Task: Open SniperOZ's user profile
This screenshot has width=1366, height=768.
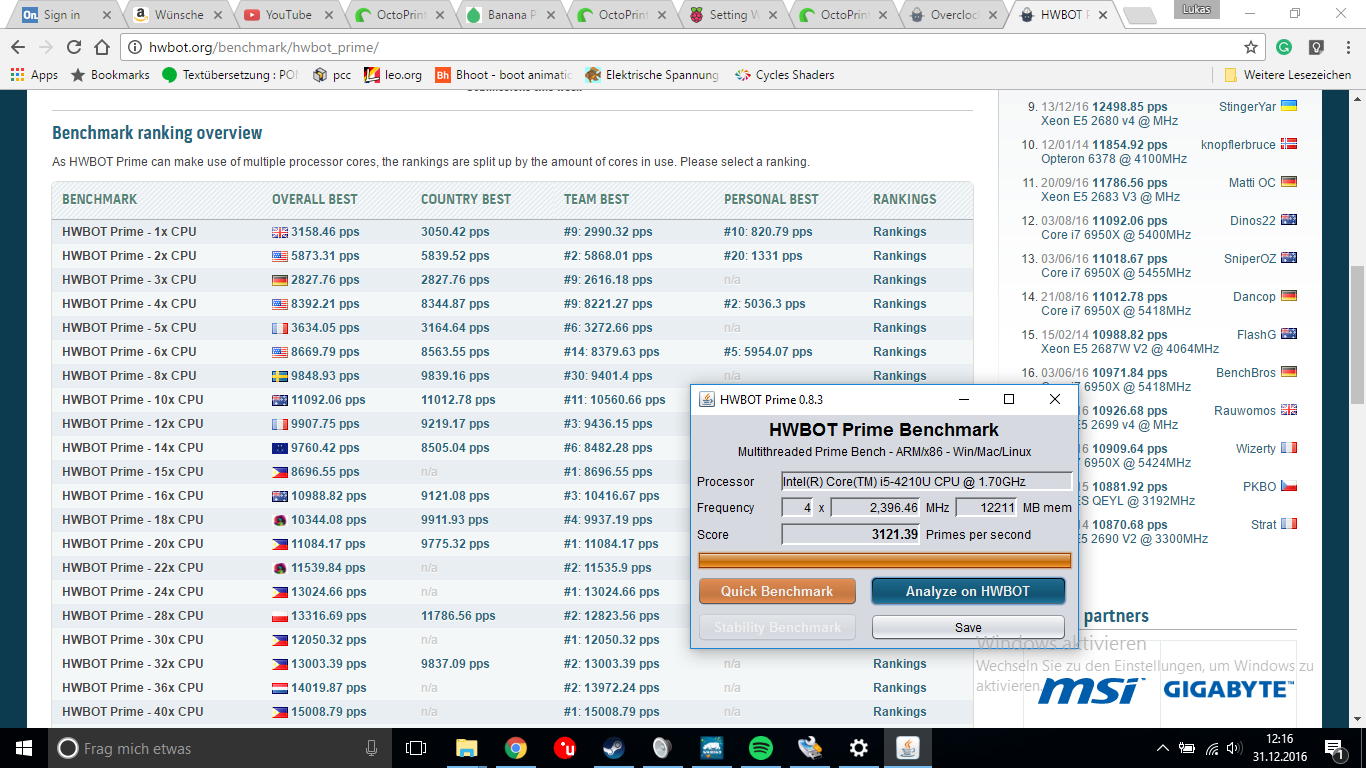Action: click(x=1250, y=259)
